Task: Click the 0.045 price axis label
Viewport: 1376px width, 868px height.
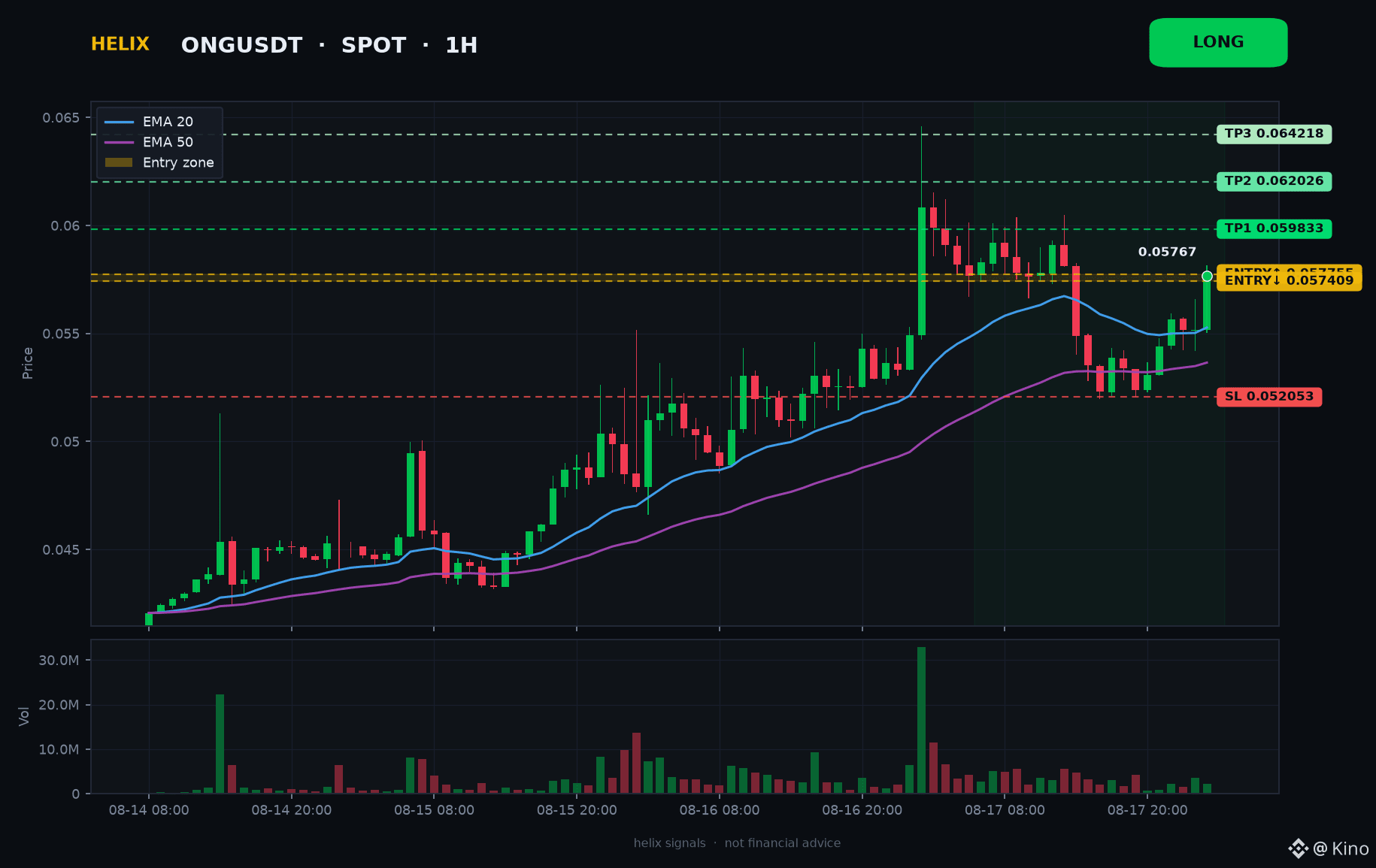Action: pos(61,550)
